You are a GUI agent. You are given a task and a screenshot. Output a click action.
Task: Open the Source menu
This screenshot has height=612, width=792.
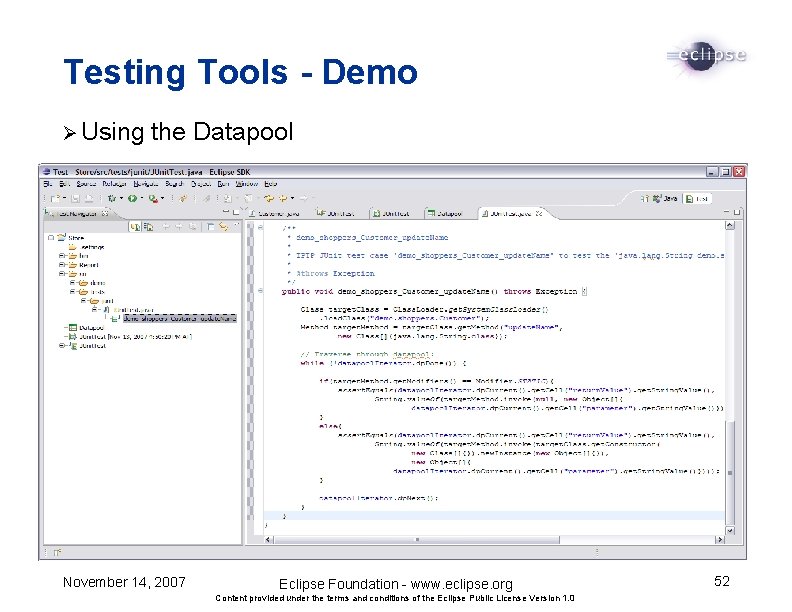86,184
